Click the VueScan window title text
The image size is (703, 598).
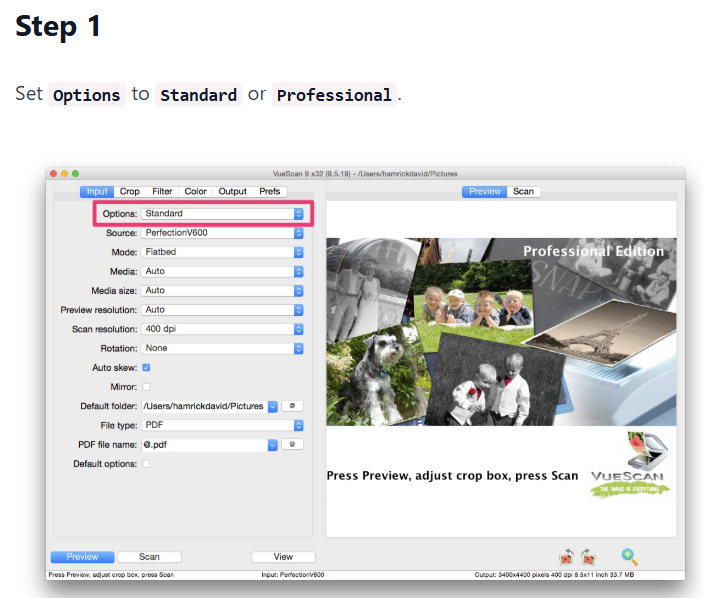365,174
